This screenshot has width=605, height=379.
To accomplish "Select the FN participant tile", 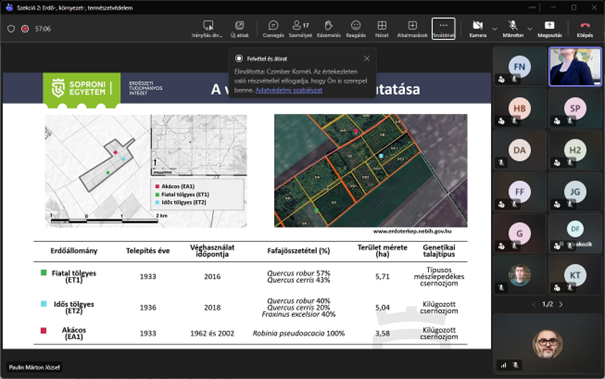I will 519,66.
